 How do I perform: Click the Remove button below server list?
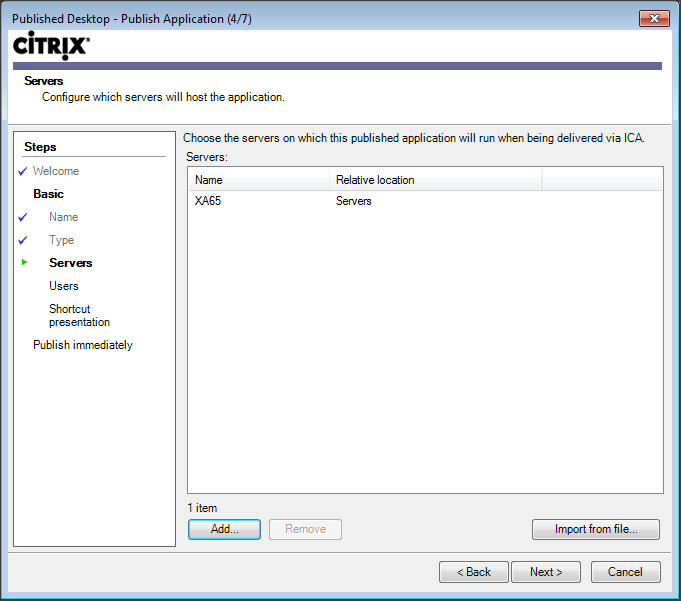tap(305, 530)
